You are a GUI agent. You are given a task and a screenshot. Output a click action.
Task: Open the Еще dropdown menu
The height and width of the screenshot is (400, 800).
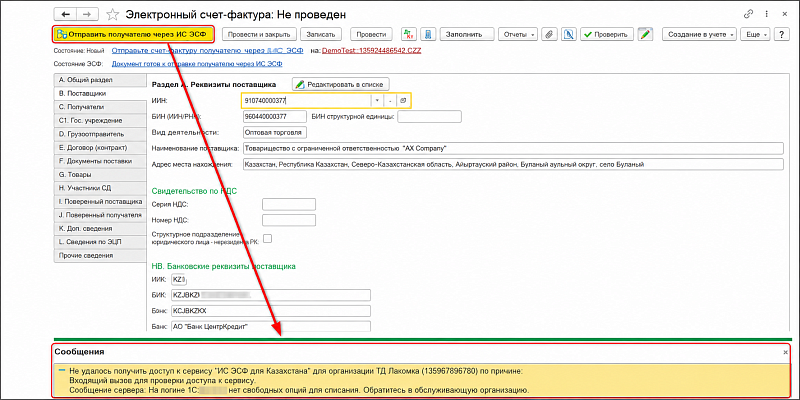point(755,34)
